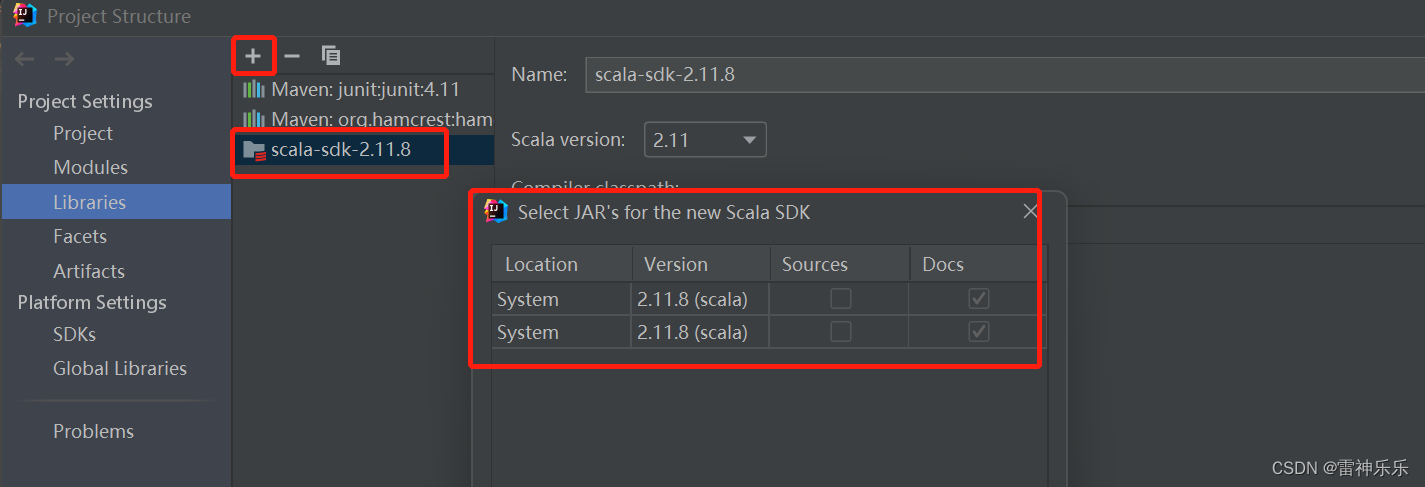This screenshot has width=1425, height=487.
Task: Click the Sources column header
Action: pos(839,264)
